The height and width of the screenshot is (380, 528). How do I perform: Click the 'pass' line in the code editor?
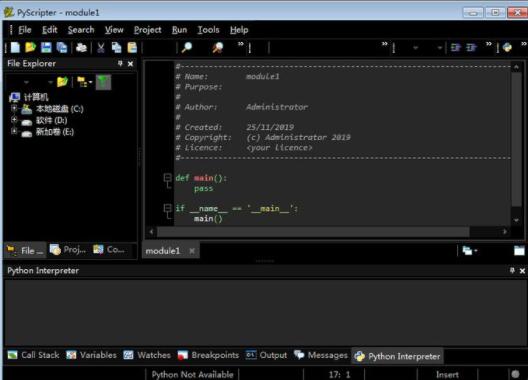pos(203,188)
